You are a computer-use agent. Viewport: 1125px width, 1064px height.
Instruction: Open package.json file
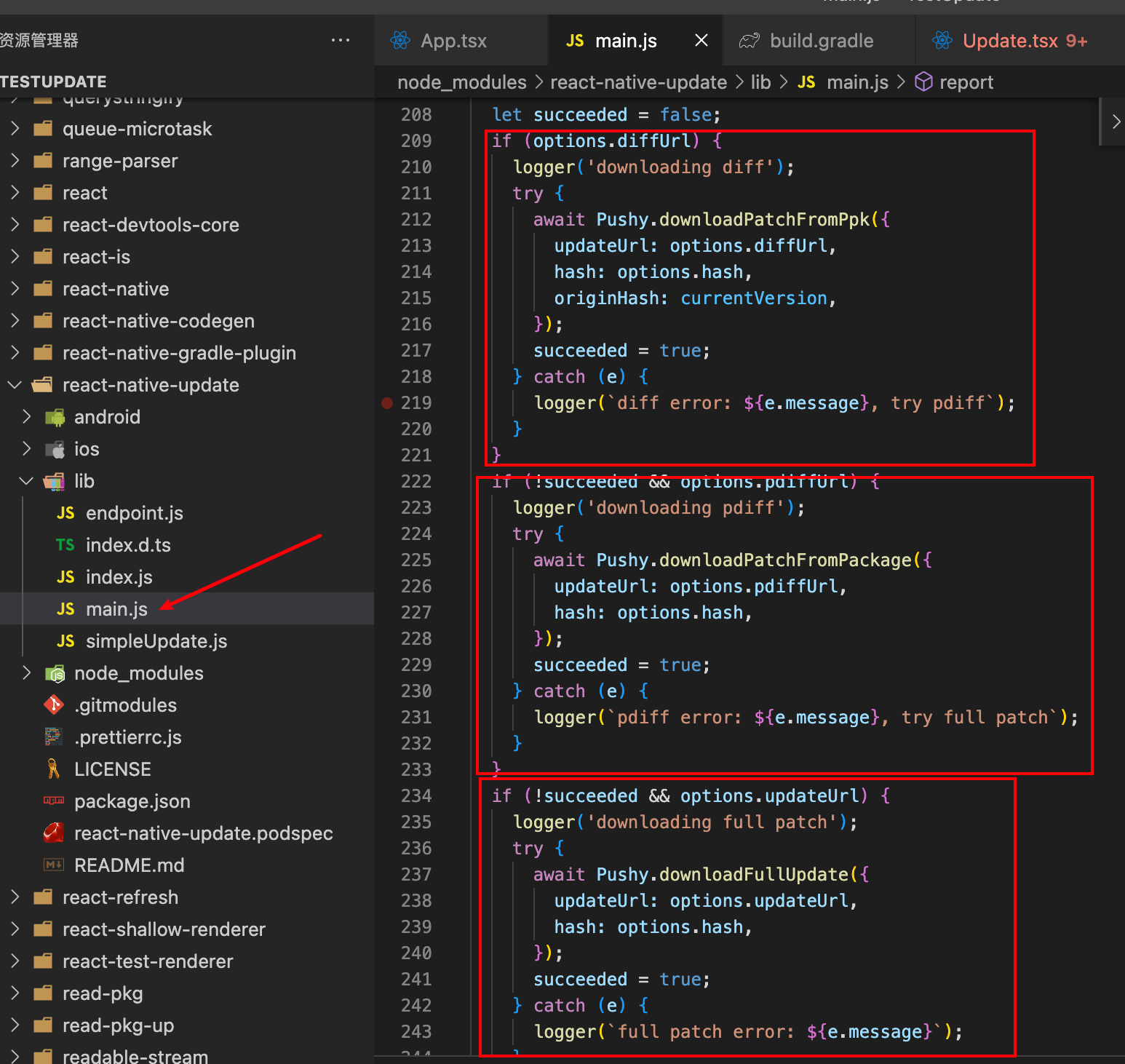click(132, 801)
